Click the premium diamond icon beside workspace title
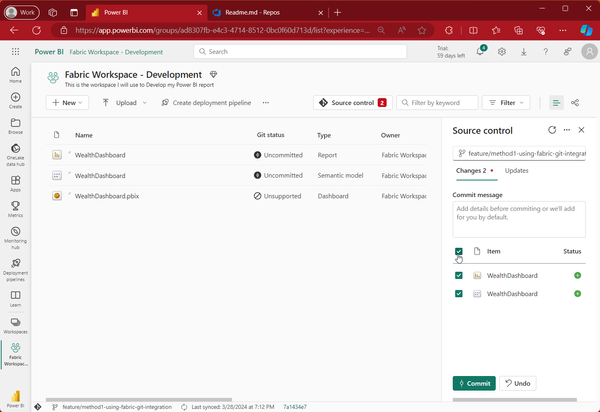The width and height of the screenshot is (600, 412). [213, 74]
